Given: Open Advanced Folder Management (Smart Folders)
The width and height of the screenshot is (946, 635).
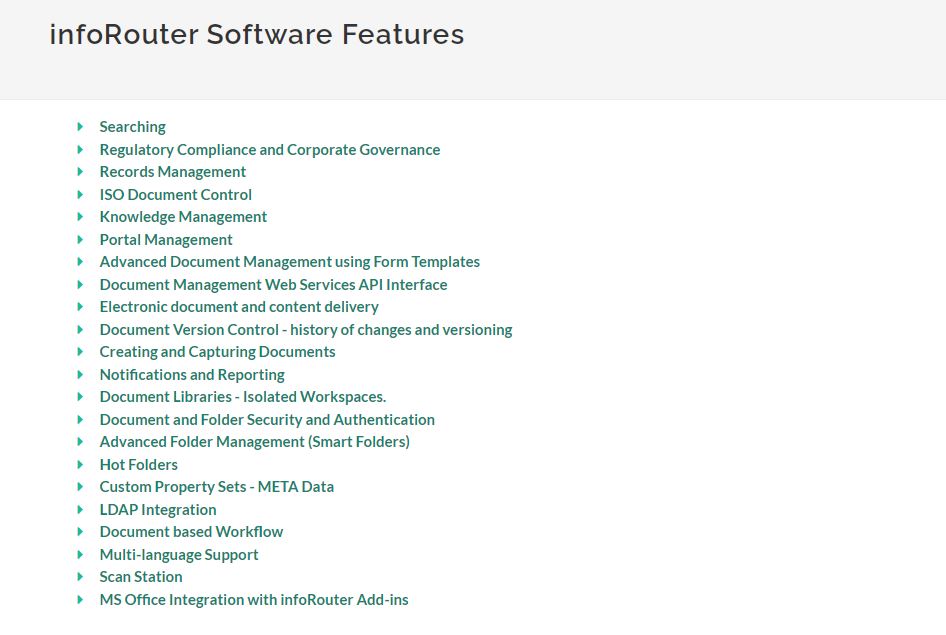Looking at the screenshot, I should [x=255, y=441].
